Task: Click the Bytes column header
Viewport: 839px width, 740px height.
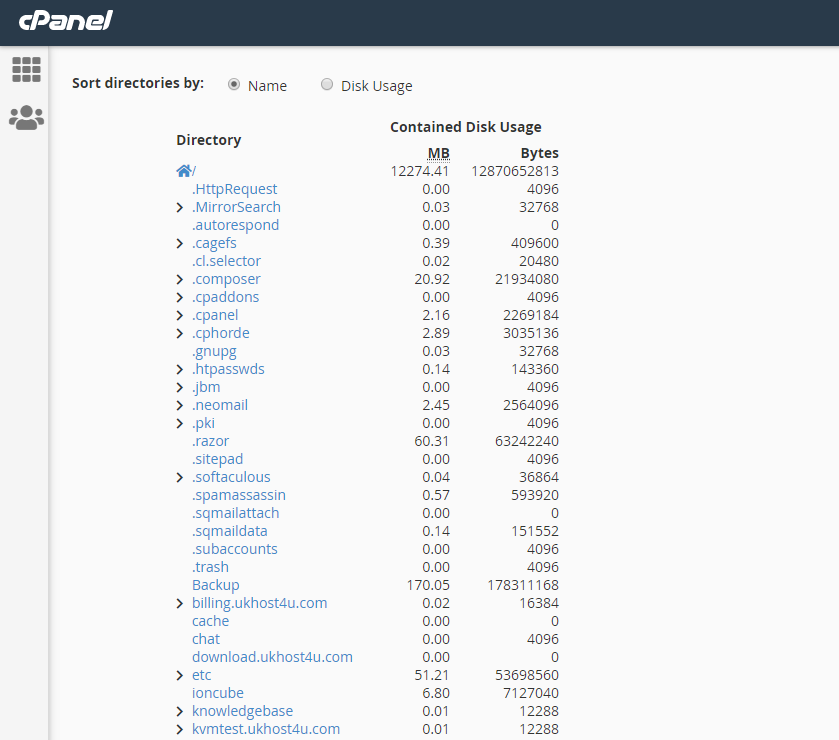Action: (x=539, y=153)
